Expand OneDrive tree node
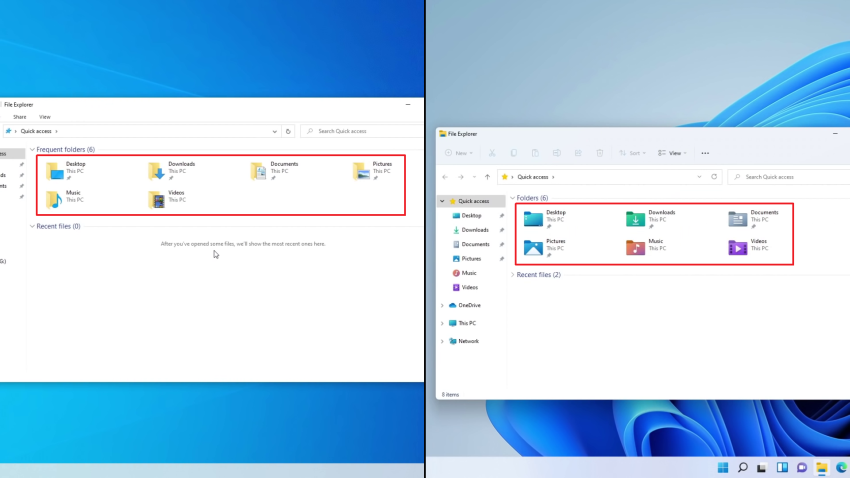The width and height of the screenshot is (850, 478). point(442,305)
